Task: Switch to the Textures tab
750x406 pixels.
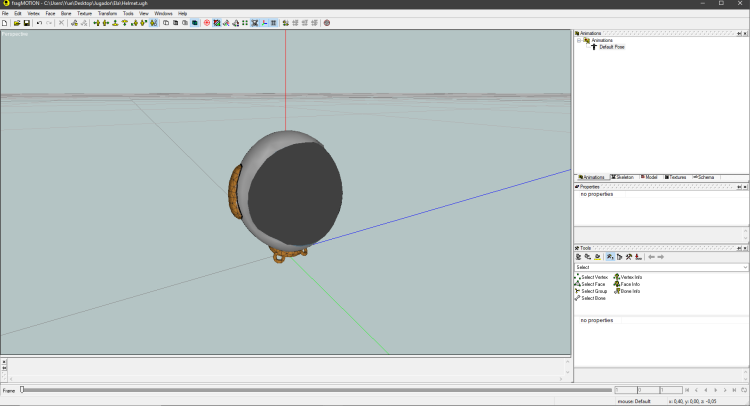Action: (x=676, y=177)
